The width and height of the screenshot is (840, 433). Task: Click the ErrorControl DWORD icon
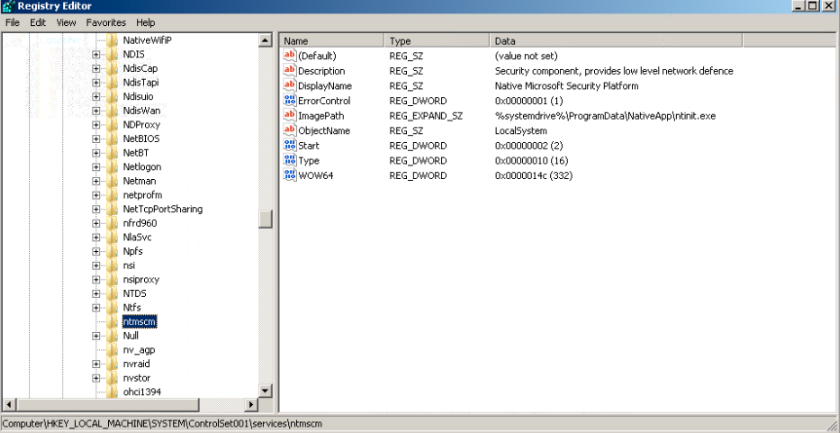click(x=290, y=101)
